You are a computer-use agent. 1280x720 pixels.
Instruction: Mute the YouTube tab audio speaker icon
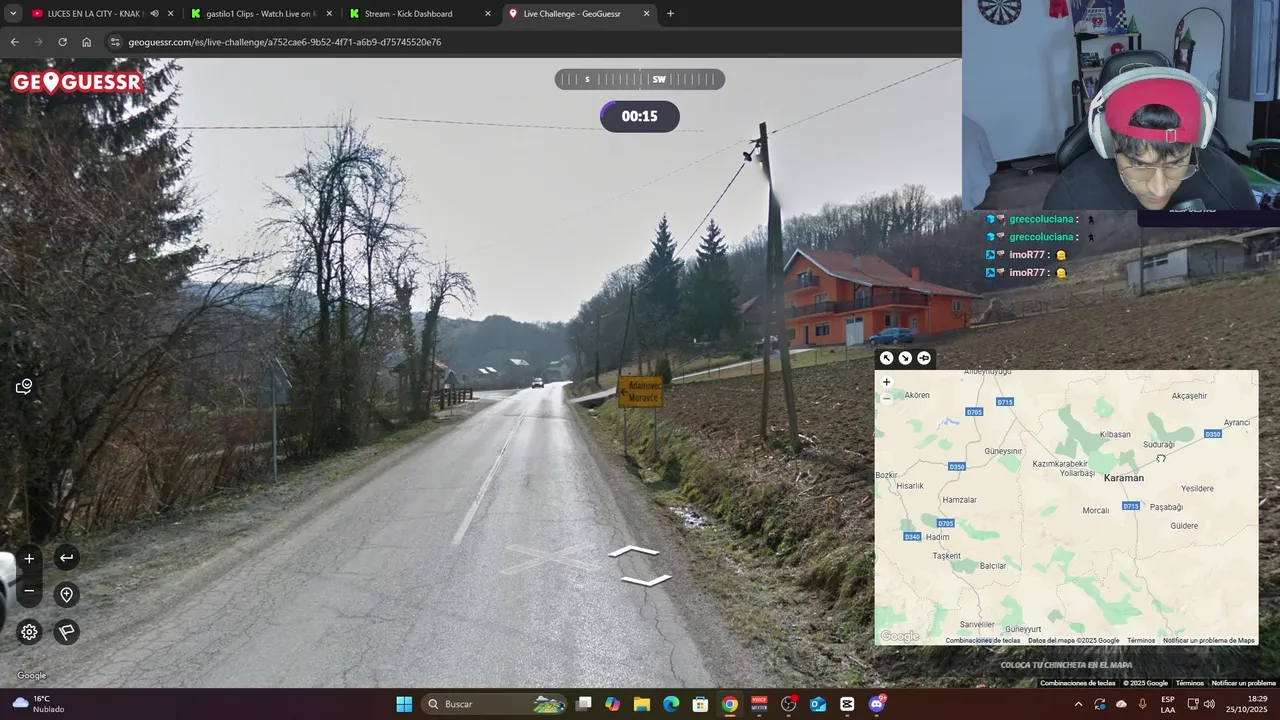[154, 14]
